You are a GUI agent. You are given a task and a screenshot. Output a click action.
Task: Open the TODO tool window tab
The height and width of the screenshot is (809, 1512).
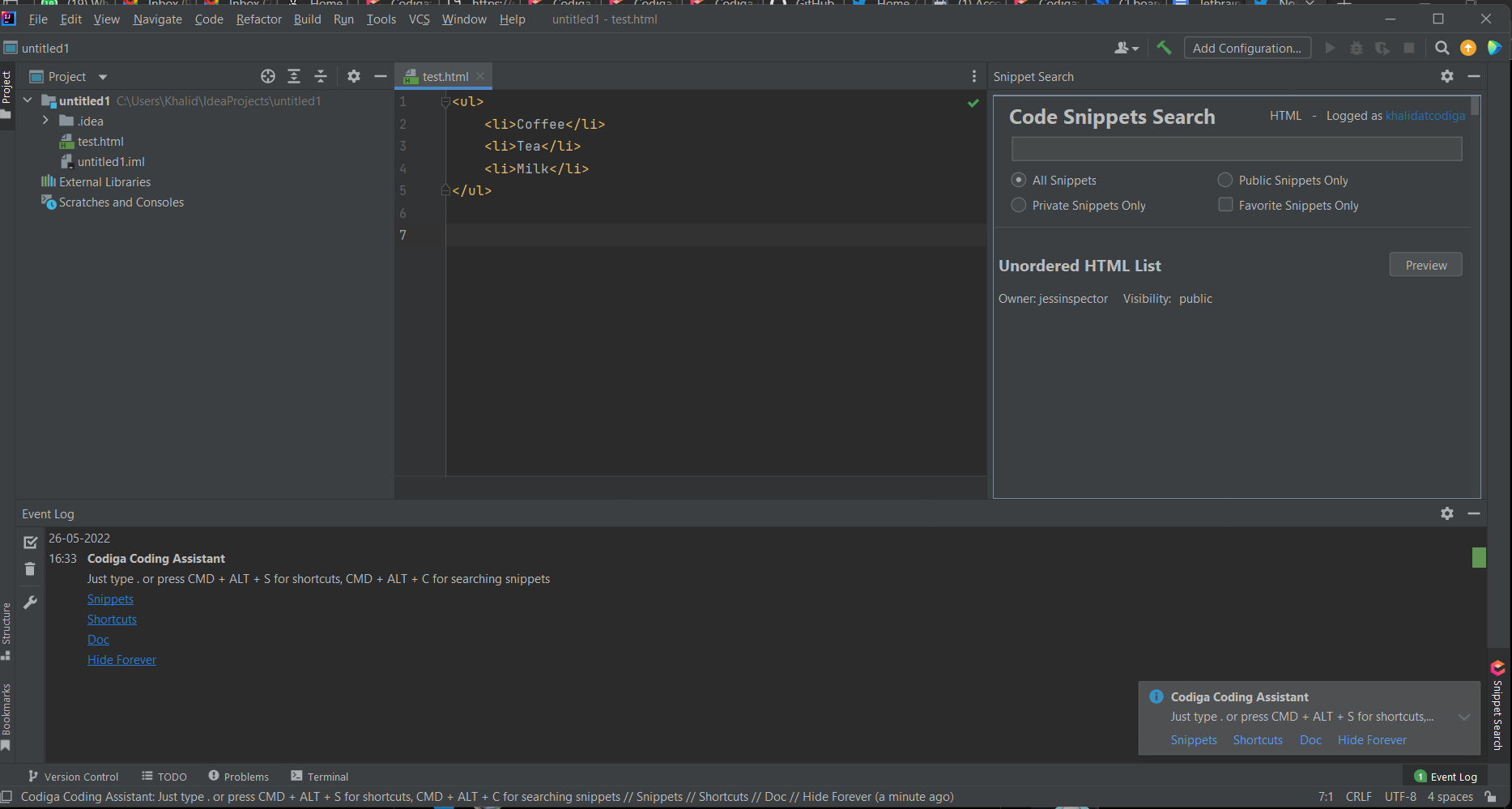(164, 777)
